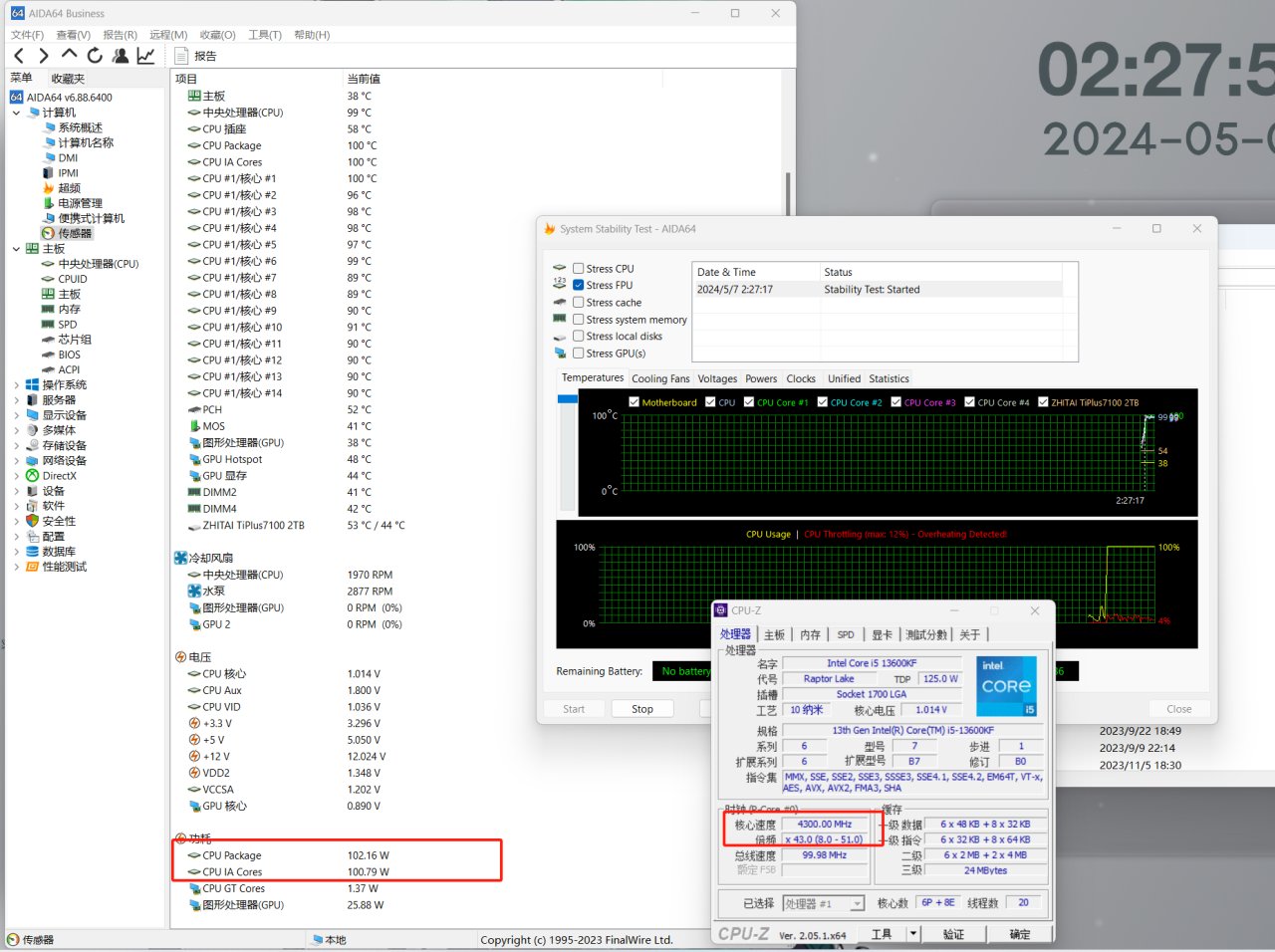Enable Stress GPU(s) checkbox
The height and width of the screenshot is (952, 1275).
578,354
